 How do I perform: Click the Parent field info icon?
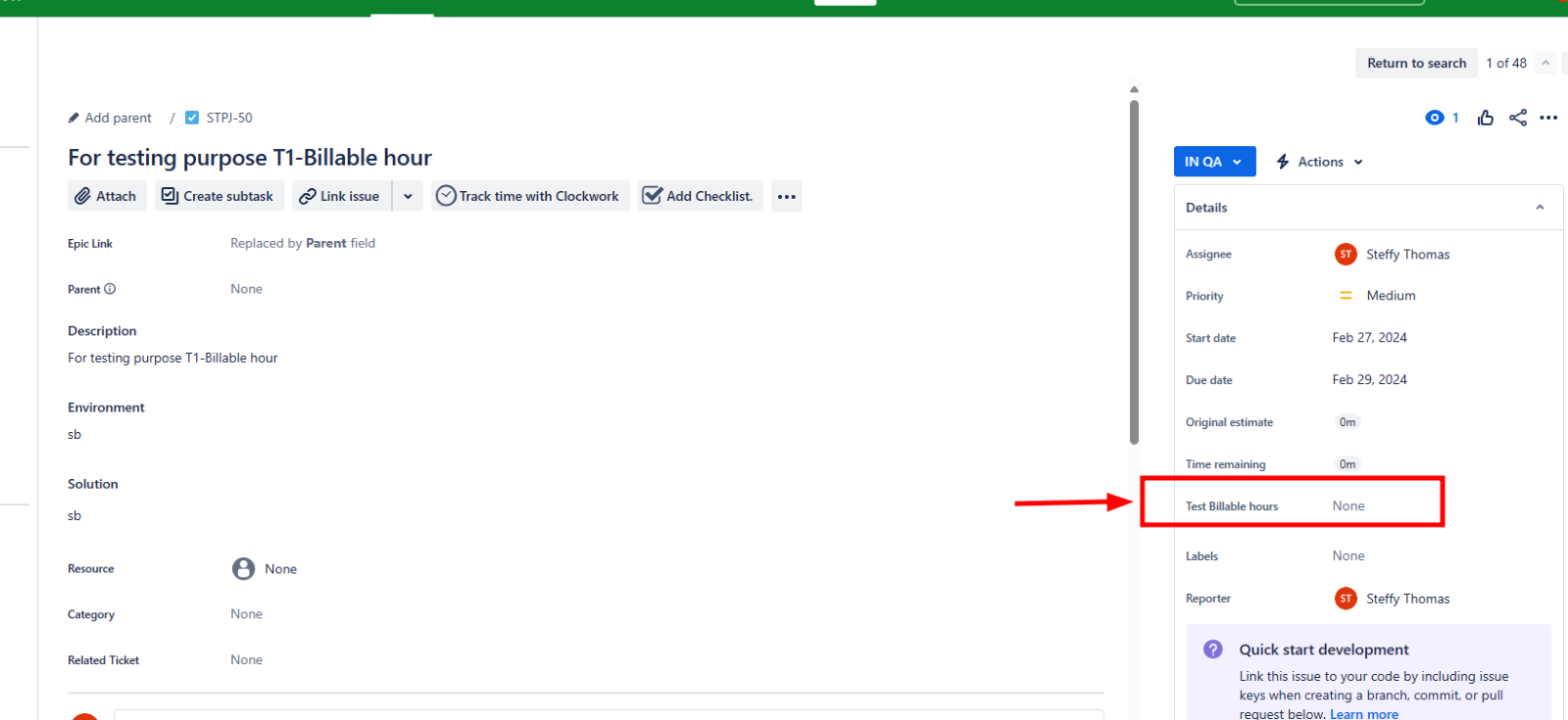tap(110, 289)
